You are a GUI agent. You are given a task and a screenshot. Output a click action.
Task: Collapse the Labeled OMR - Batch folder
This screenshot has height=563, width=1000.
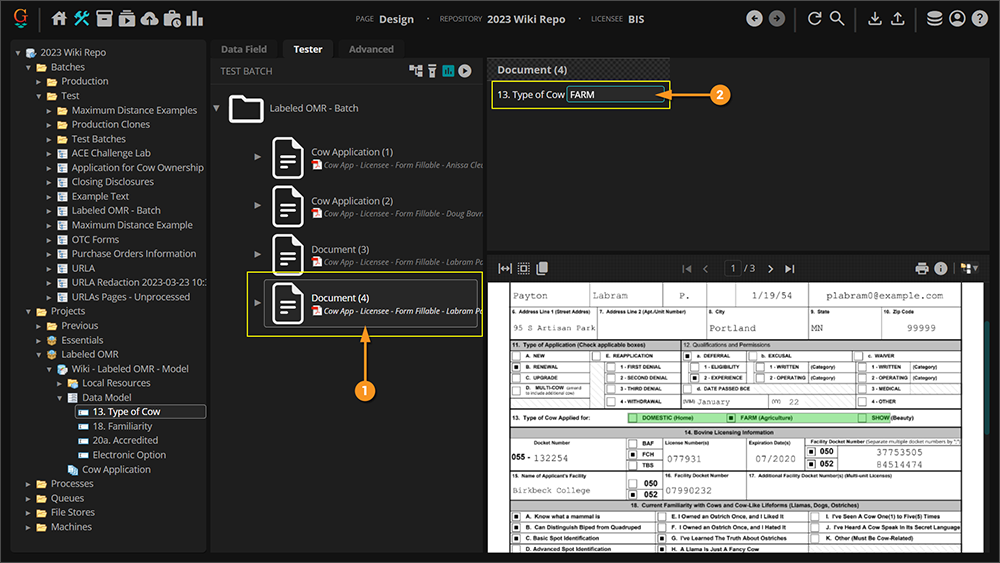pos(218,108)
